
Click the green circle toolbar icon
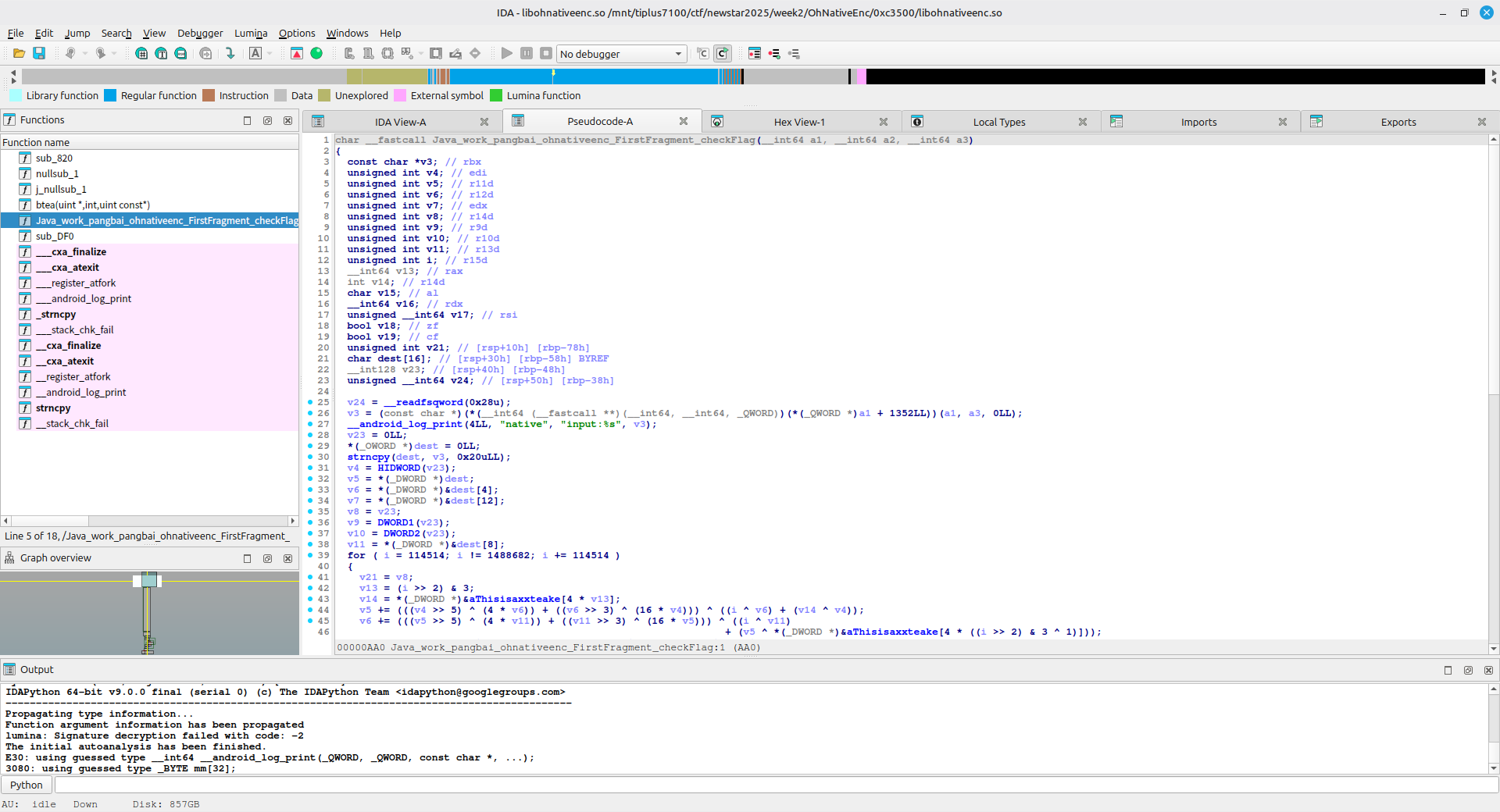click(316, 53)
